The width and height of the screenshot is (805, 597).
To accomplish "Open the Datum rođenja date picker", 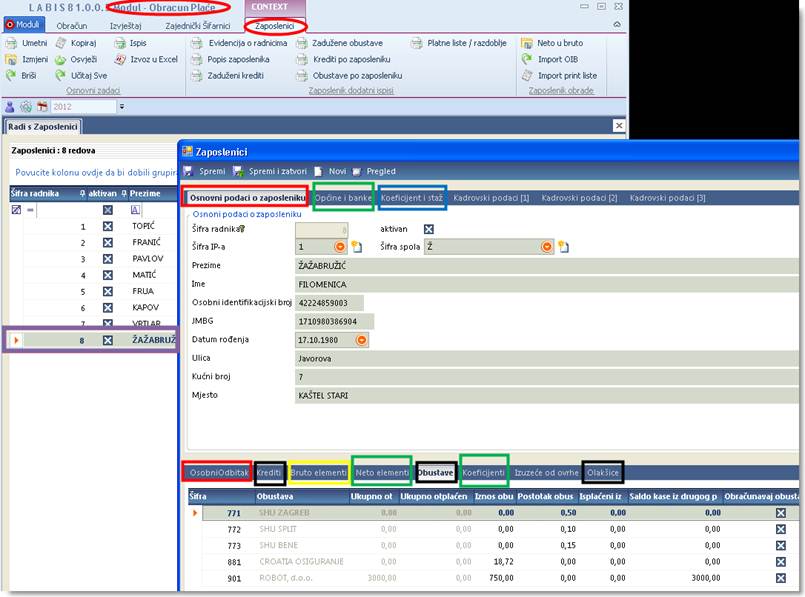I will [x=361, y=340].
